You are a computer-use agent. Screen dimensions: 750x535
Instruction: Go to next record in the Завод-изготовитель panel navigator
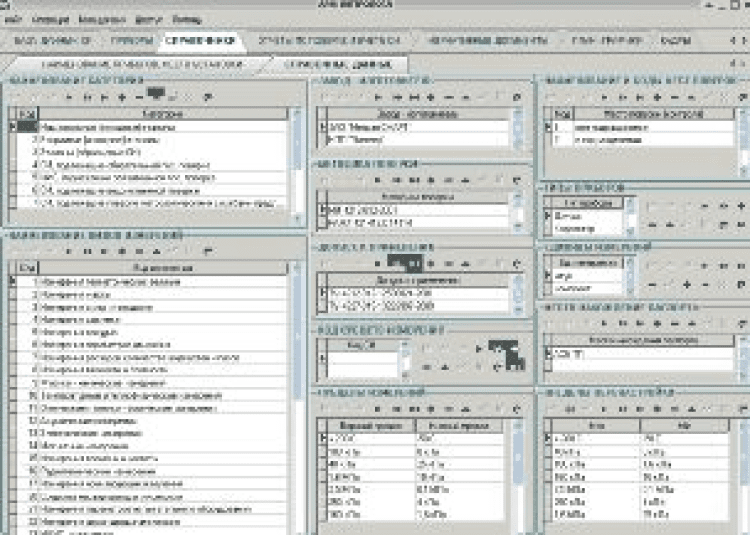(x=398, y=97)
